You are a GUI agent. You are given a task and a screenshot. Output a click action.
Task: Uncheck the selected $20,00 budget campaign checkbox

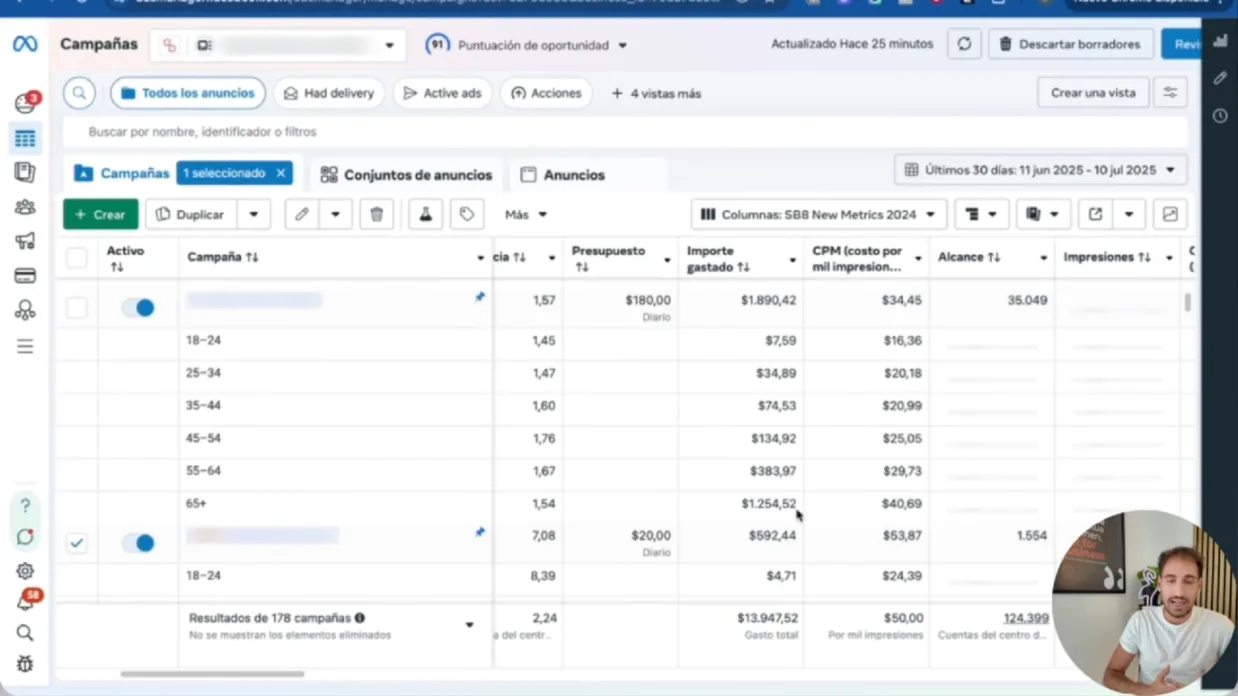76,543
